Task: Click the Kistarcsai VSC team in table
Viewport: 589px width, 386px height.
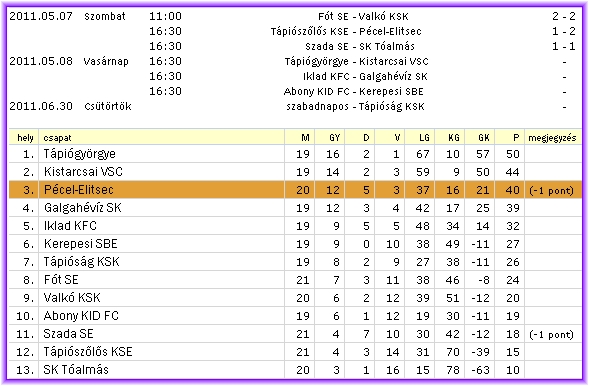Action: pos(83,172)
